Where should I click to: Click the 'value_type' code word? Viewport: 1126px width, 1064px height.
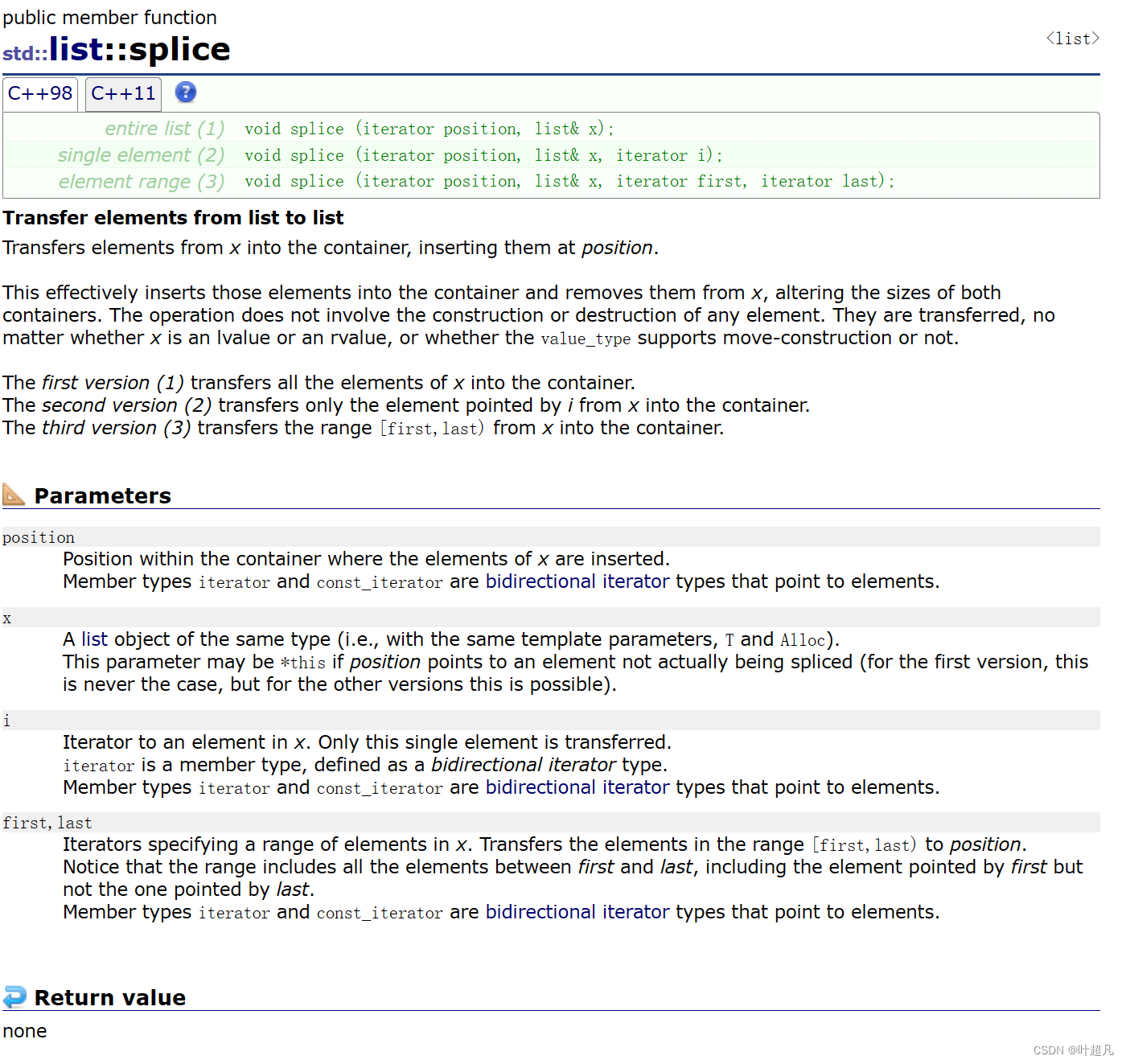click(x=586, y=339)
